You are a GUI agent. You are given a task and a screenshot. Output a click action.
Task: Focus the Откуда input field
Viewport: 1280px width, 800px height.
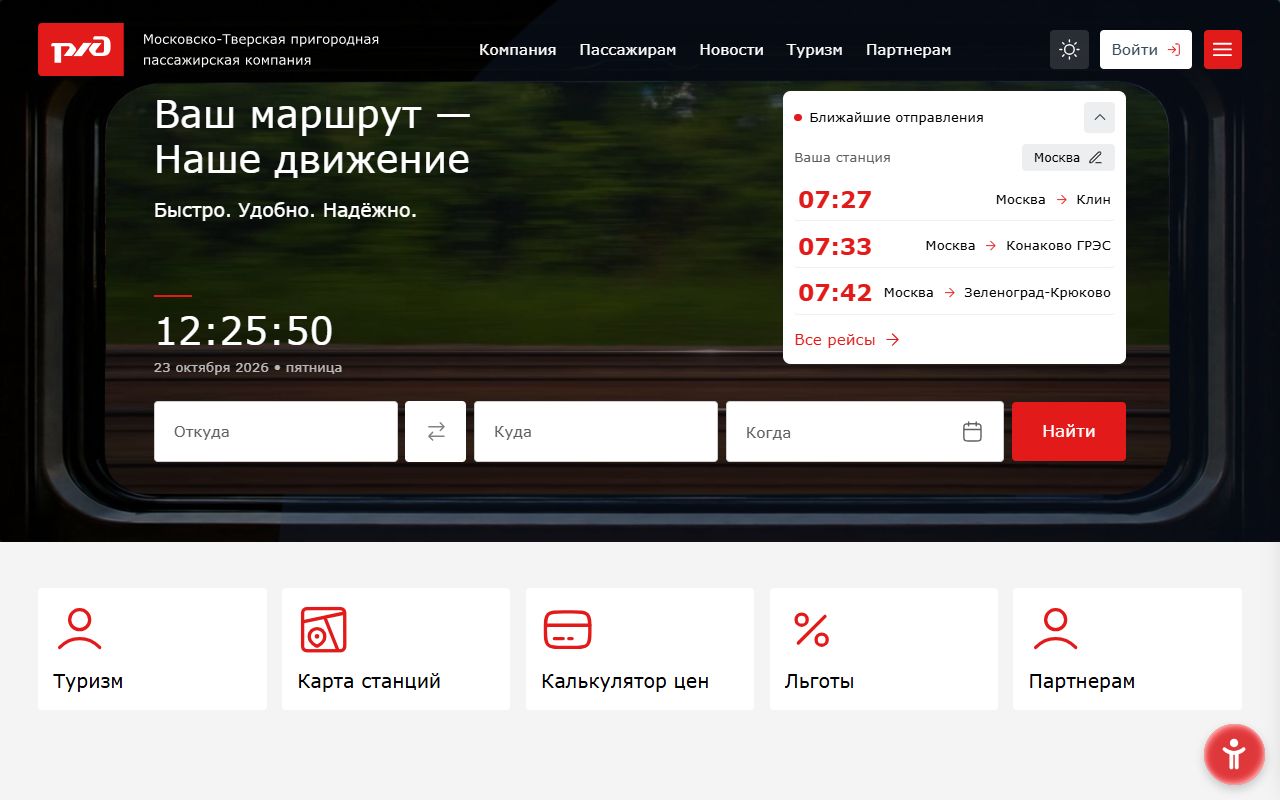(x=276, y=432)
